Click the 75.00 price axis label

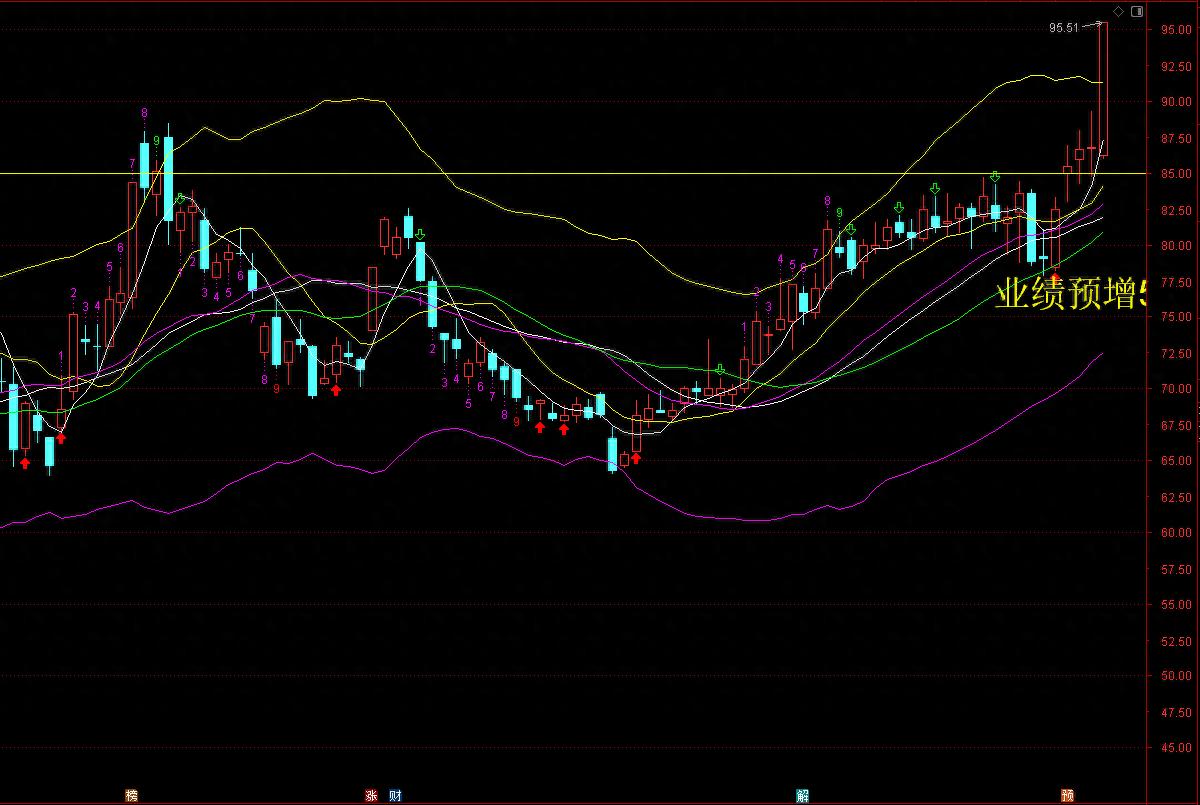tap(1175, 317)
